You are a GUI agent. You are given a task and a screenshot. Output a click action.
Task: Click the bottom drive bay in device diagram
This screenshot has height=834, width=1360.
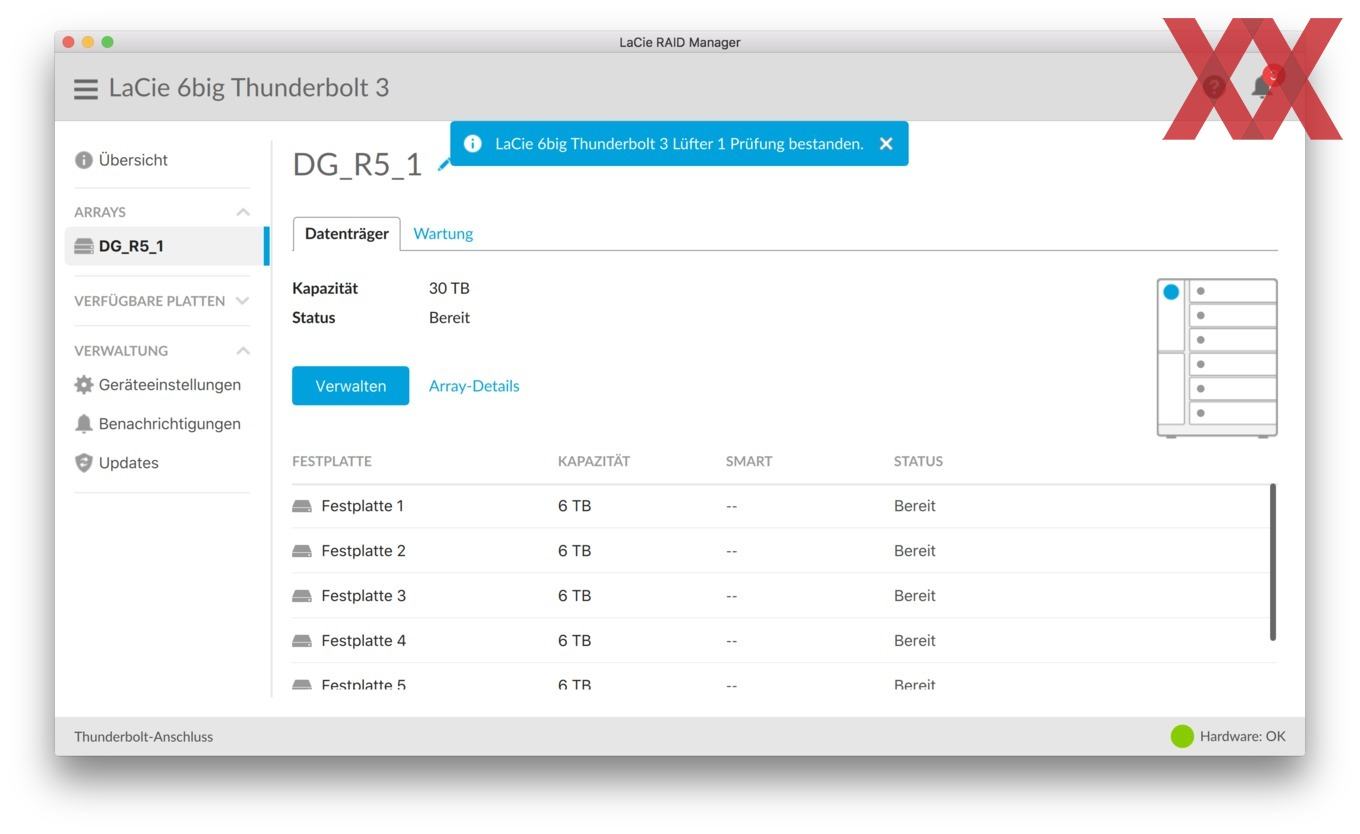point(1232,413)
